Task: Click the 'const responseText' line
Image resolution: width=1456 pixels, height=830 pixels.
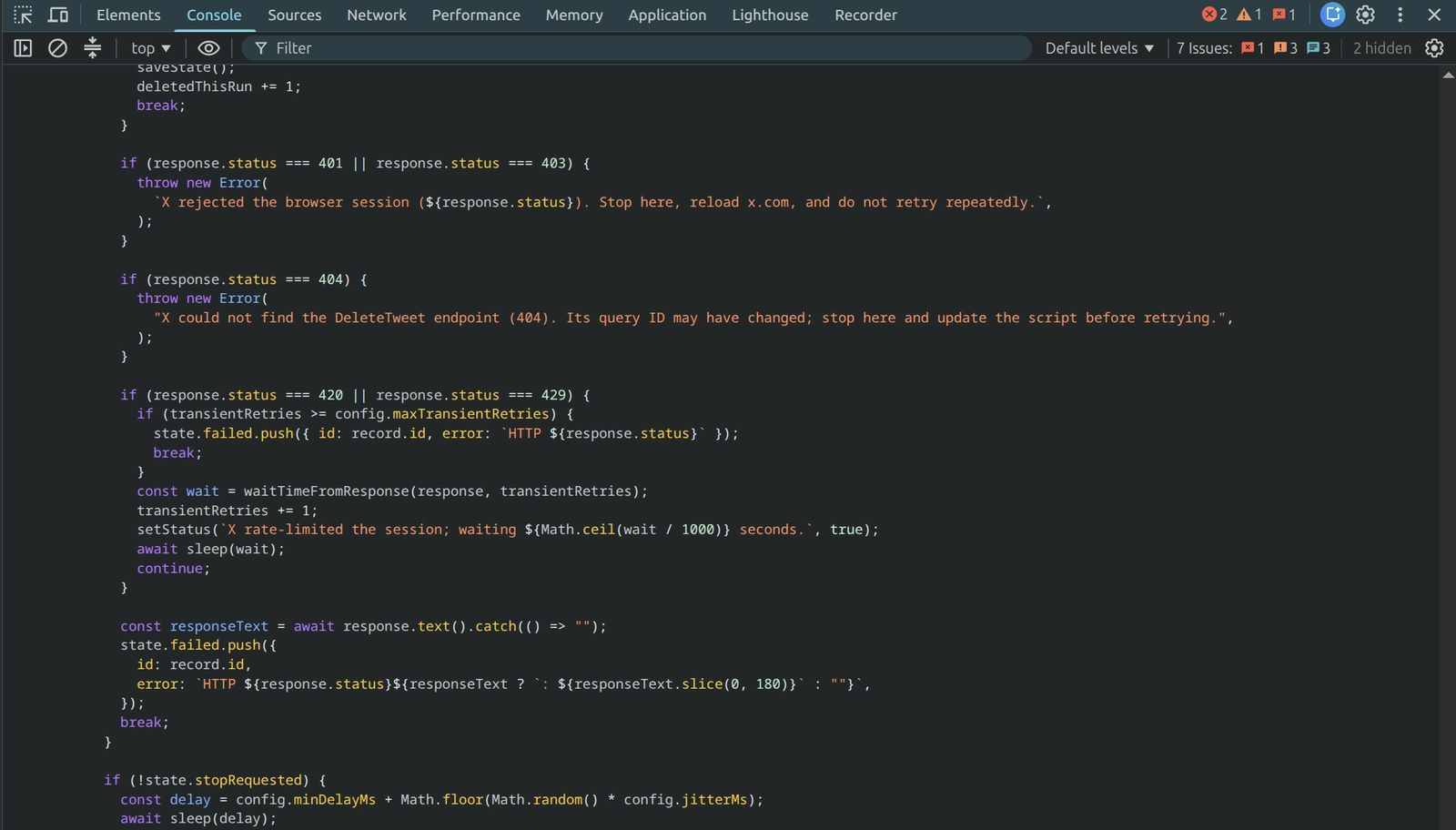Action: 363,626
